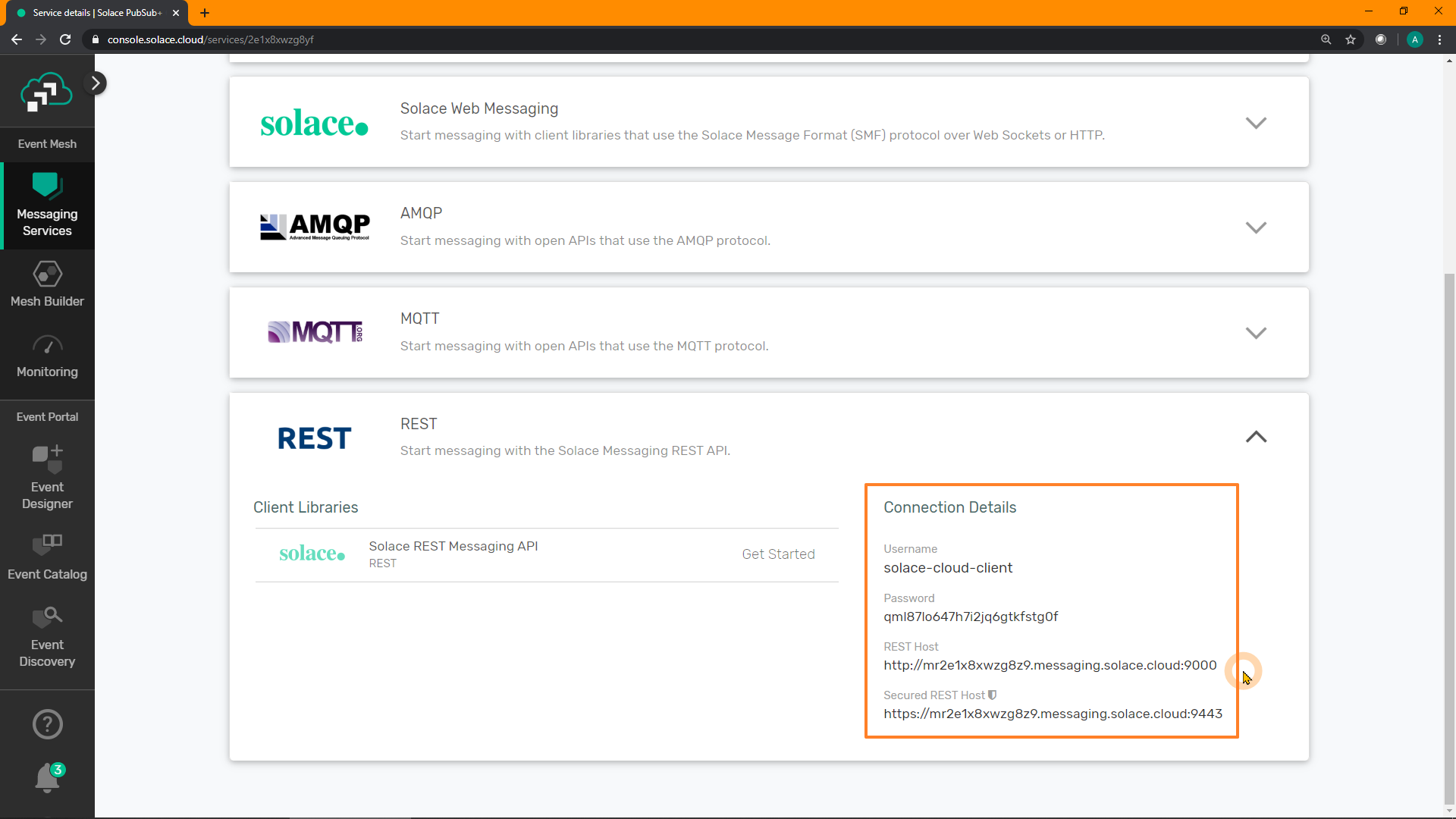Click the Solace REST Messaging API entry
The height and width of the screenshot is (819, 1456).
coord(453,547)
